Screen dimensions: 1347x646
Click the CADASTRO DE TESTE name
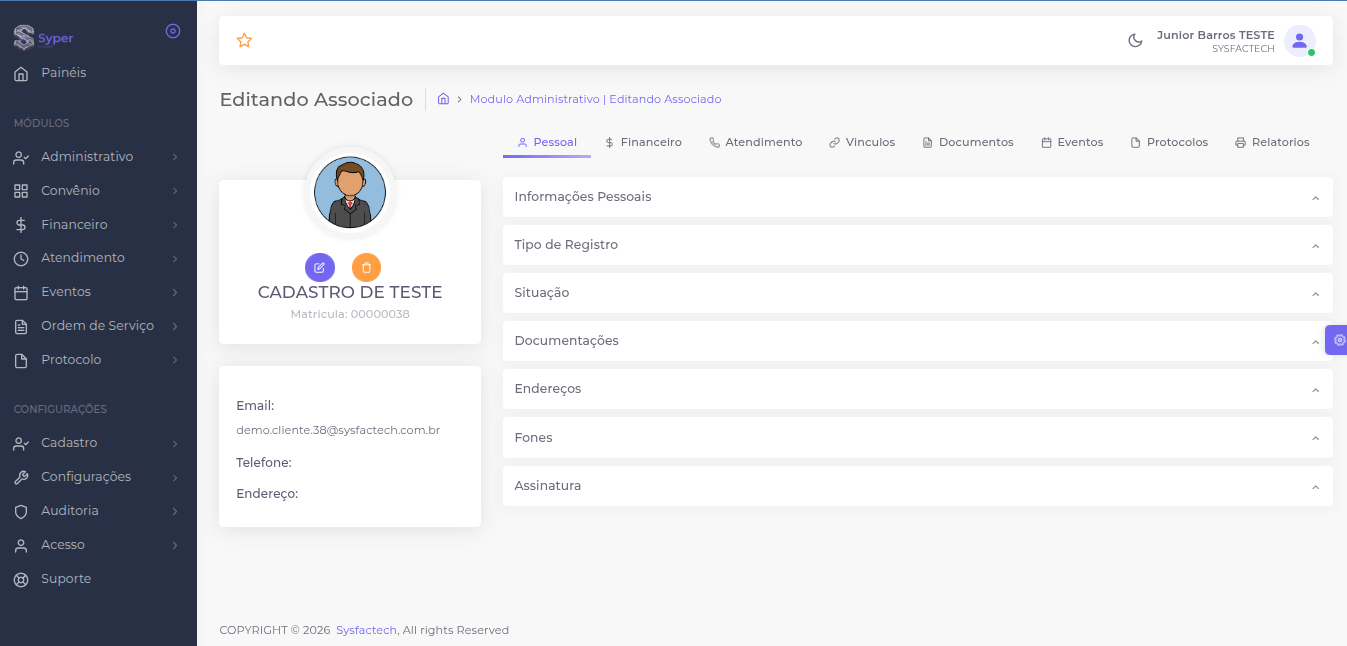point(350,292)
